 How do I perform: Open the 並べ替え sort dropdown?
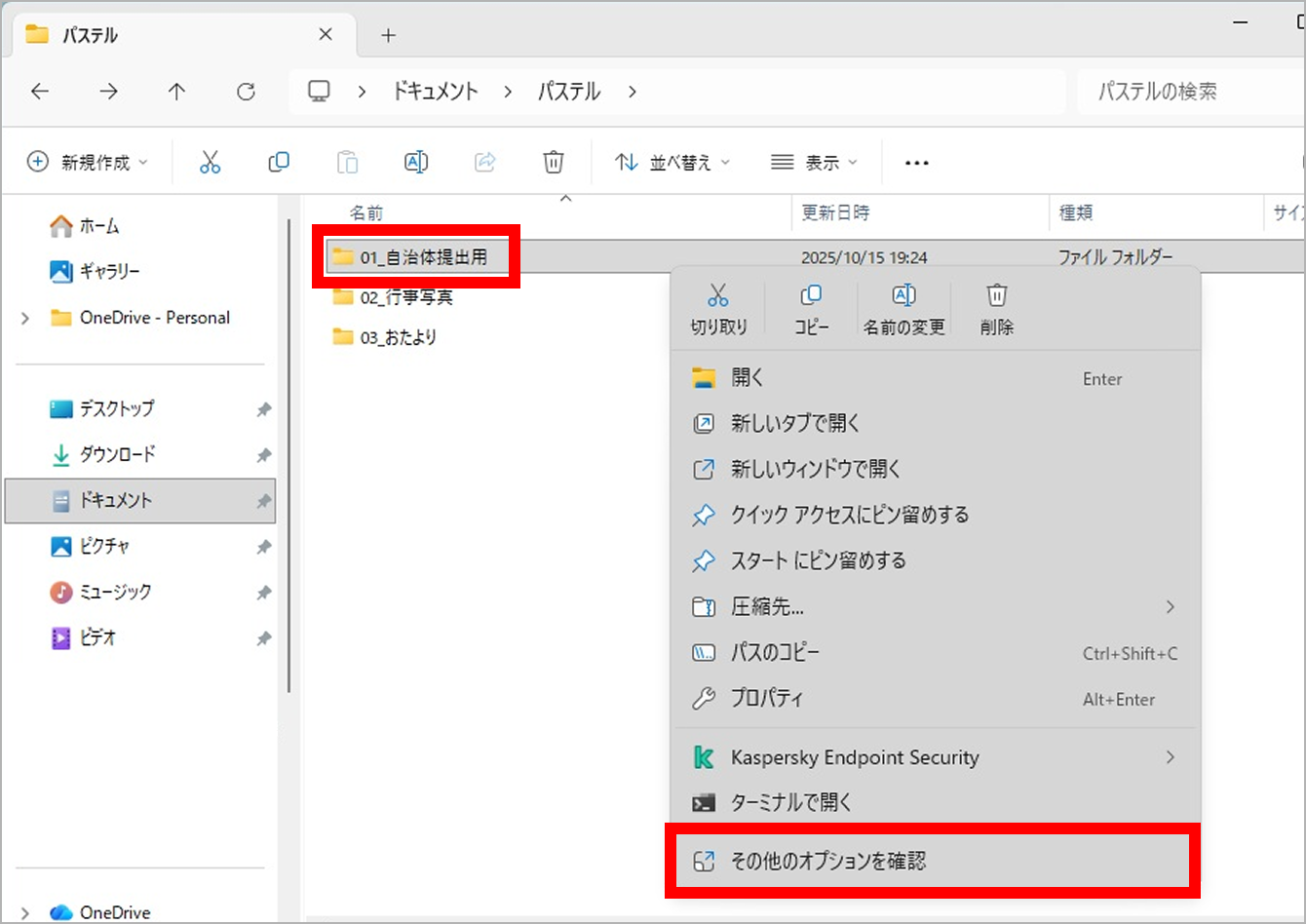[x=672, y=162]
